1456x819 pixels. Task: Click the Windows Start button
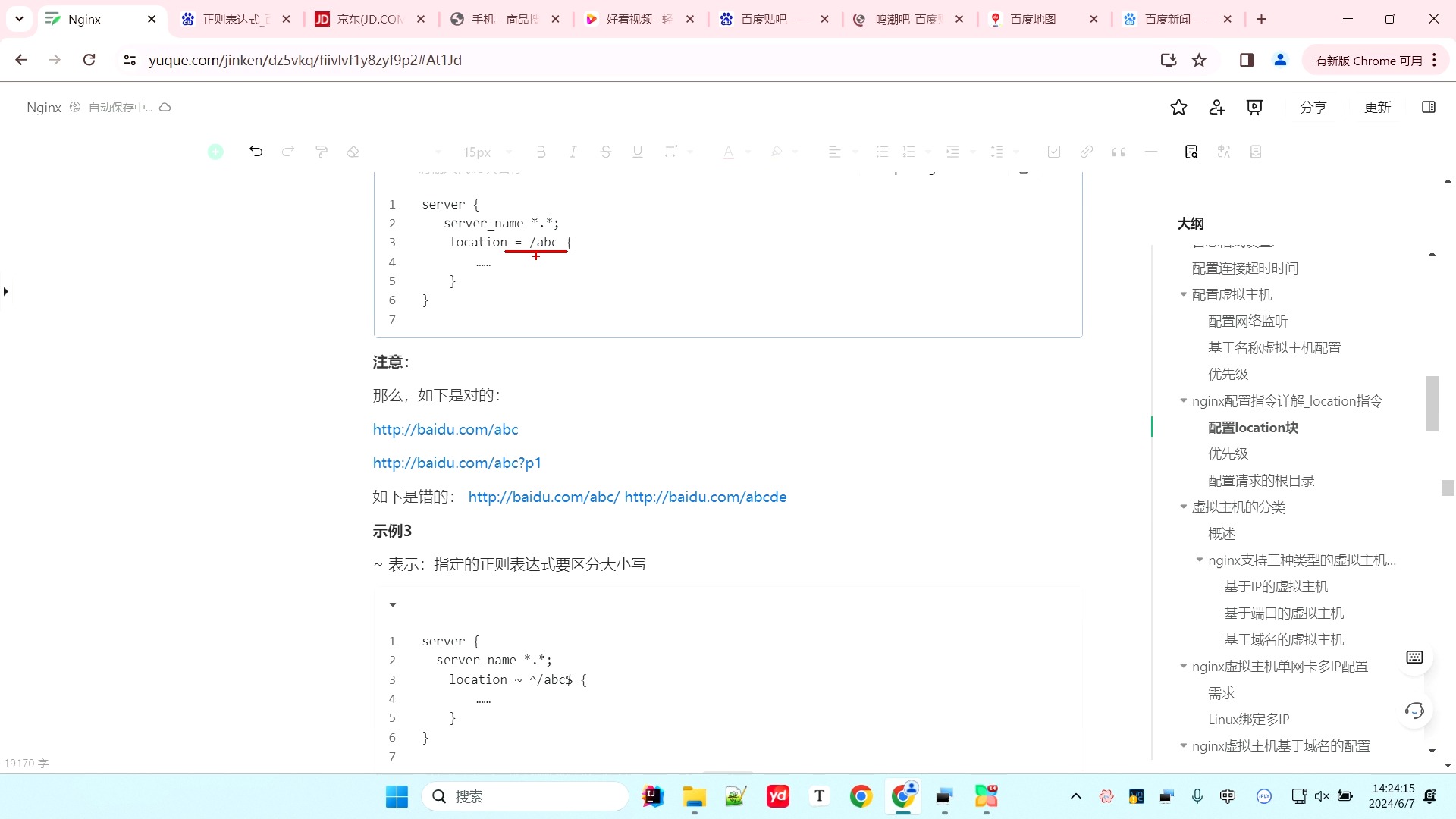coord(397,796)
